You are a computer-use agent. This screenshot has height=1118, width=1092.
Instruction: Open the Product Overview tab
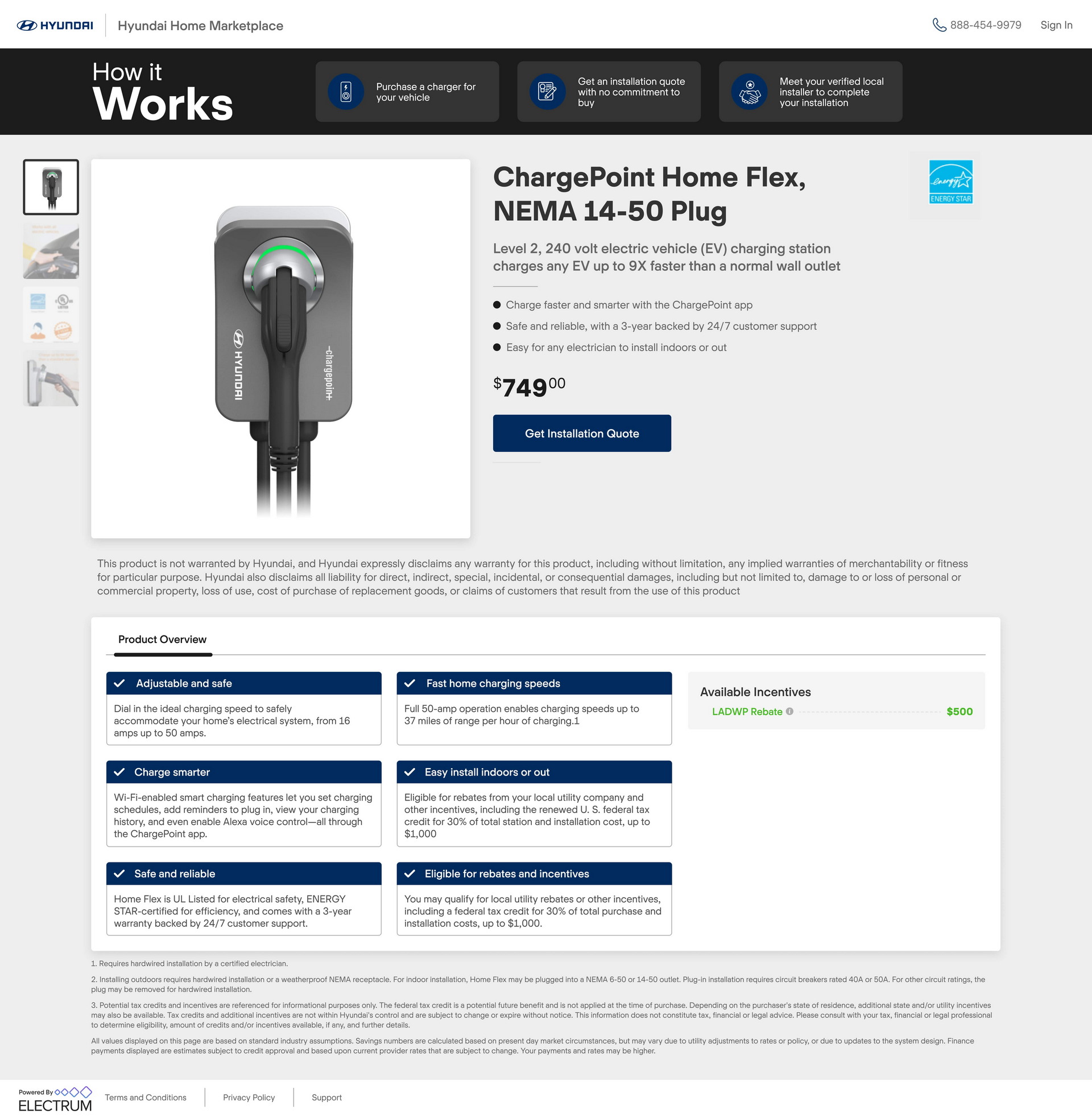[x=162, y=640]
